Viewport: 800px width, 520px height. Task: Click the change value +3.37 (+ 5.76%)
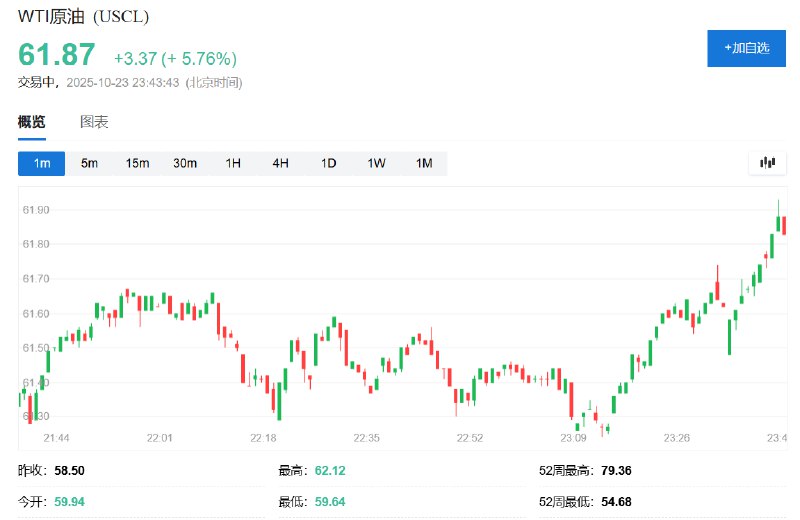175,59
